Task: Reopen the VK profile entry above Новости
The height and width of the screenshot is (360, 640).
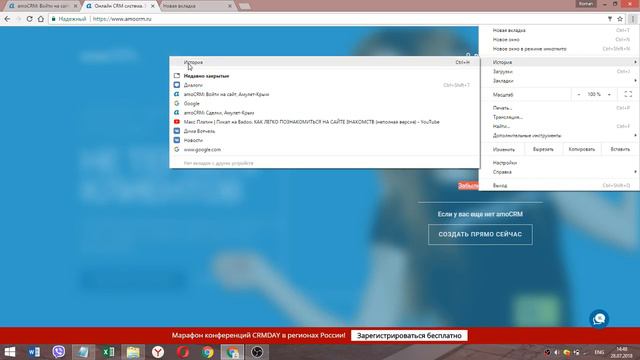Action: tap(324, 131)
